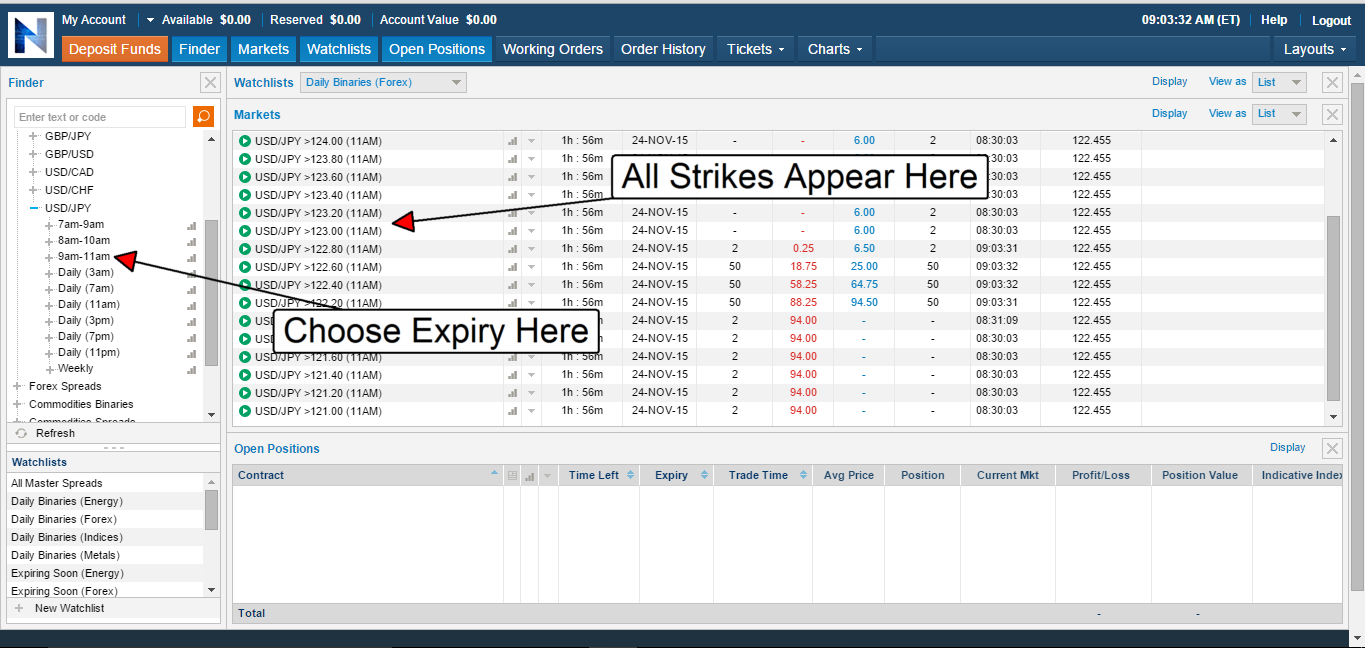Open the Charts dropdown menu
The height and width of the screenshot is (648, 1365).
click(834, 49)
